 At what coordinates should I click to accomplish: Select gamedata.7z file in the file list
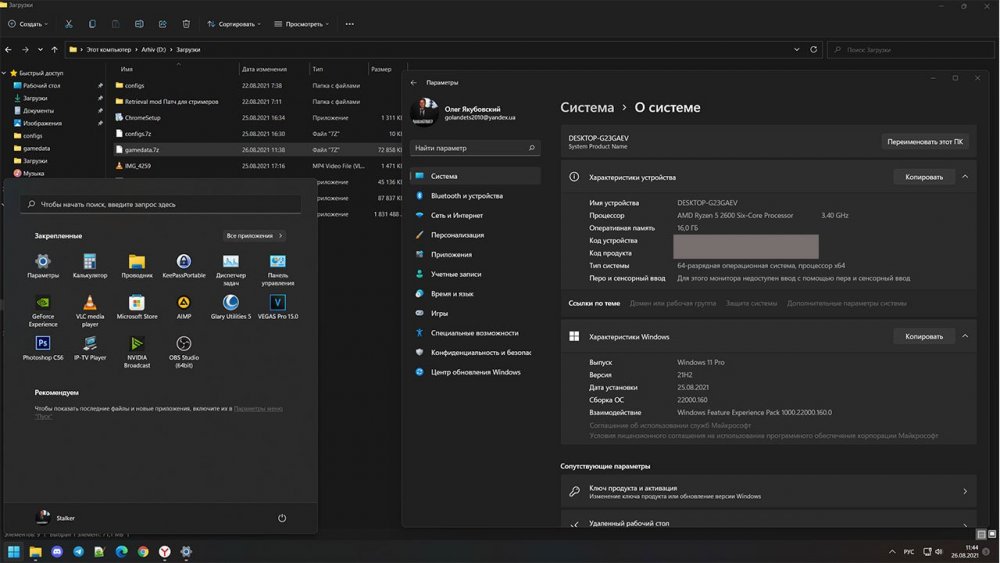(142, 149)
